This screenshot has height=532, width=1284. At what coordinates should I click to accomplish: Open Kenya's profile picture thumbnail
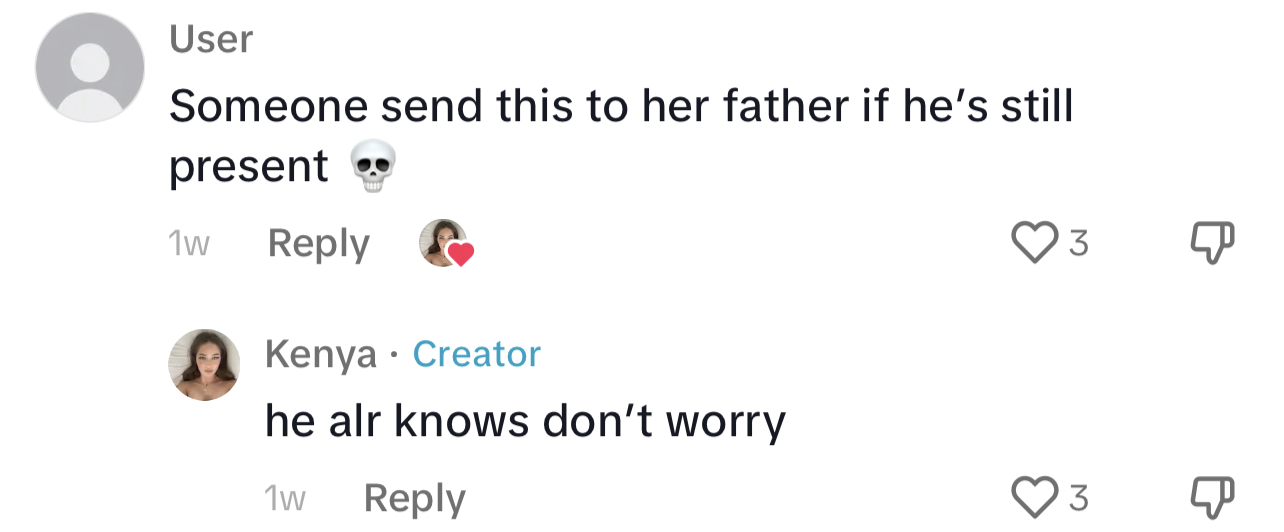click(203, 364)
